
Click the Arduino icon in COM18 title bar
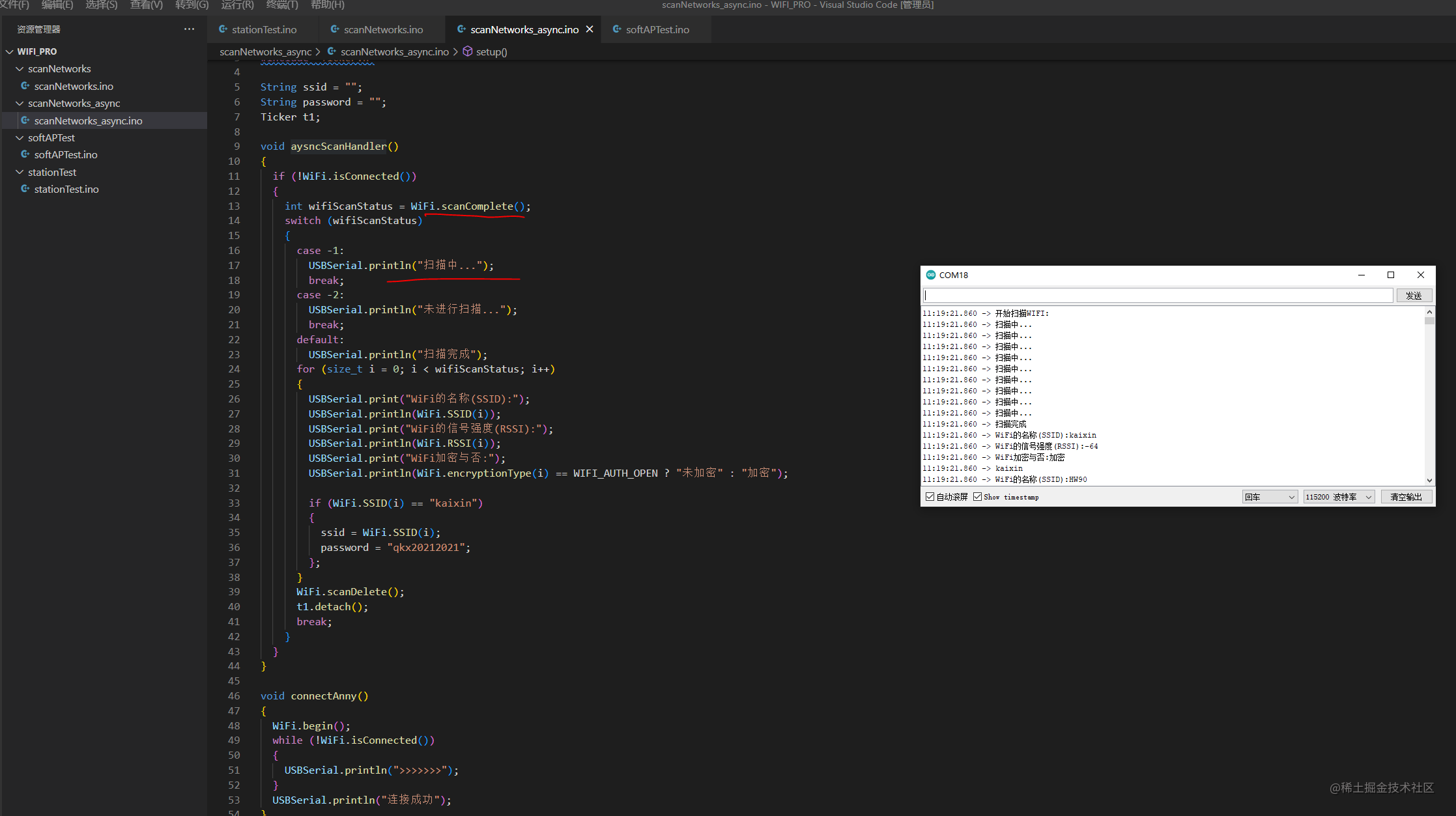(931, 275)
